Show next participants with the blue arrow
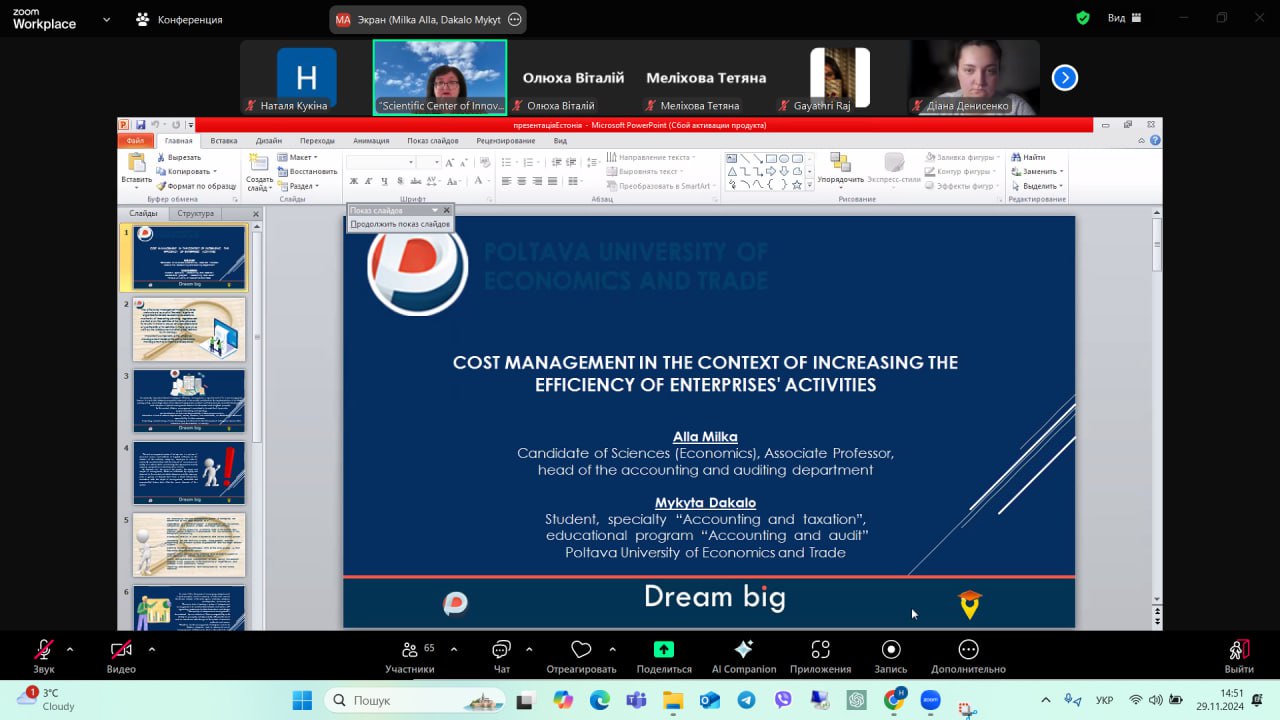 1065,77
